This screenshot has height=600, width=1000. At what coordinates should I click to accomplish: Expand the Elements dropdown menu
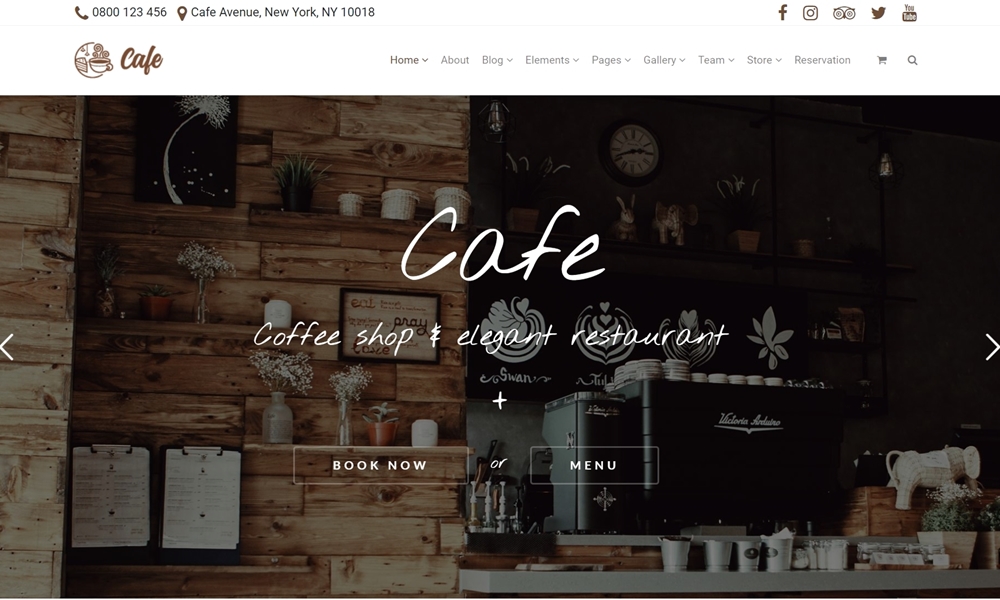click(552, 60)
